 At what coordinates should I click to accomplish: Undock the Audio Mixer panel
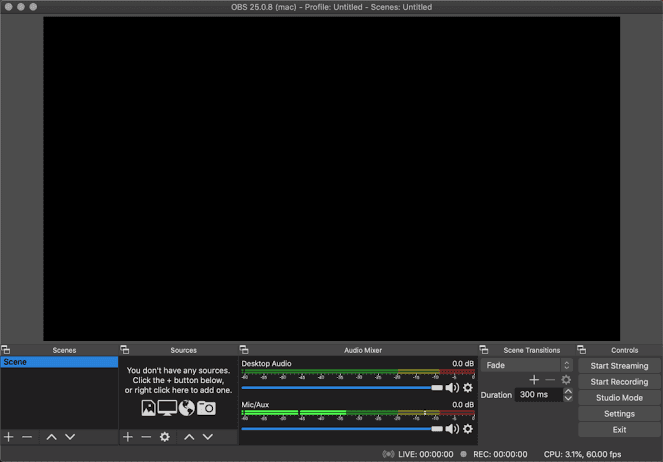click(244, 350)
